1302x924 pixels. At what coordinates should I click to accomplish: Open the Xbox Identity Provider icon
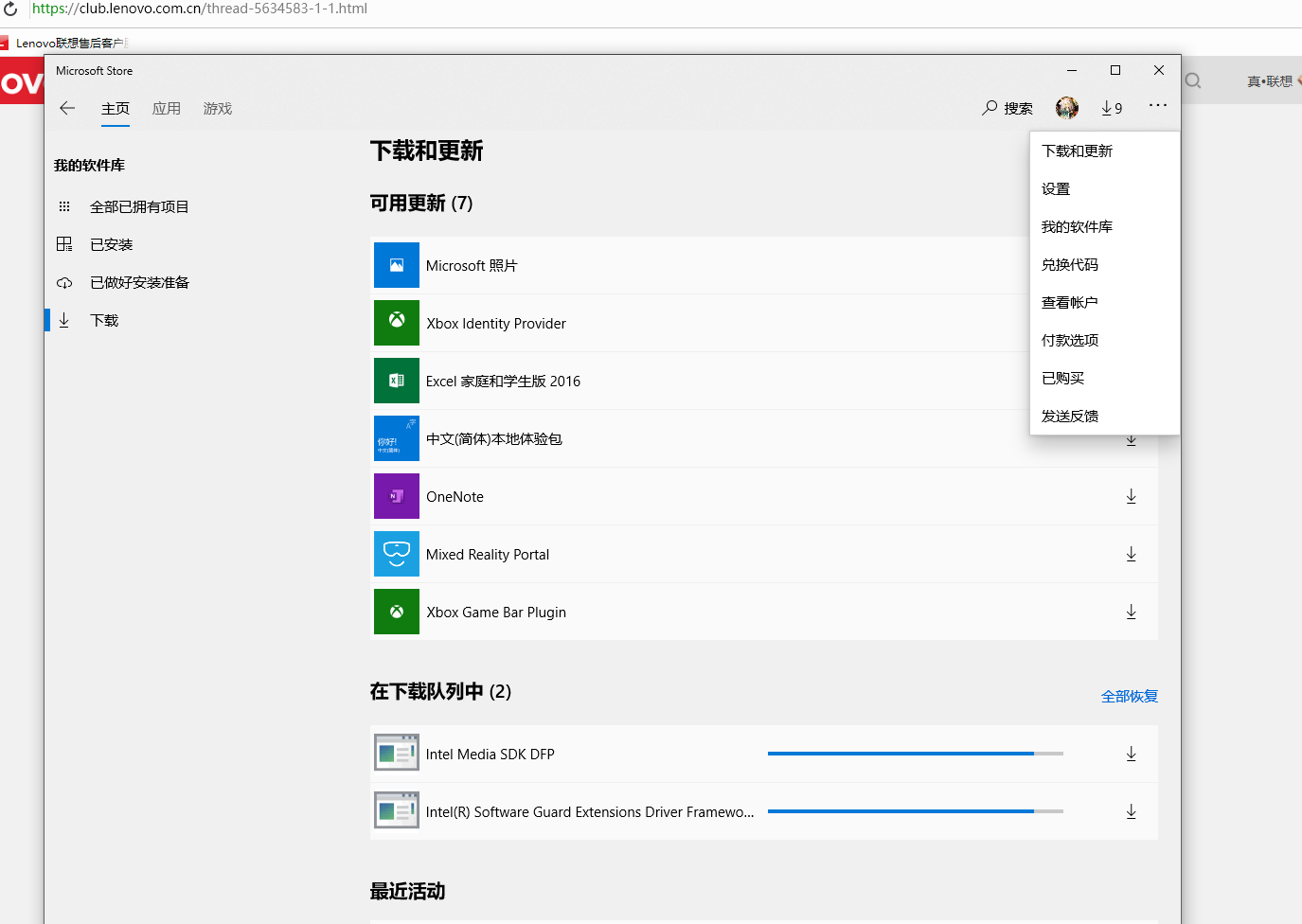tap(397, 323)
